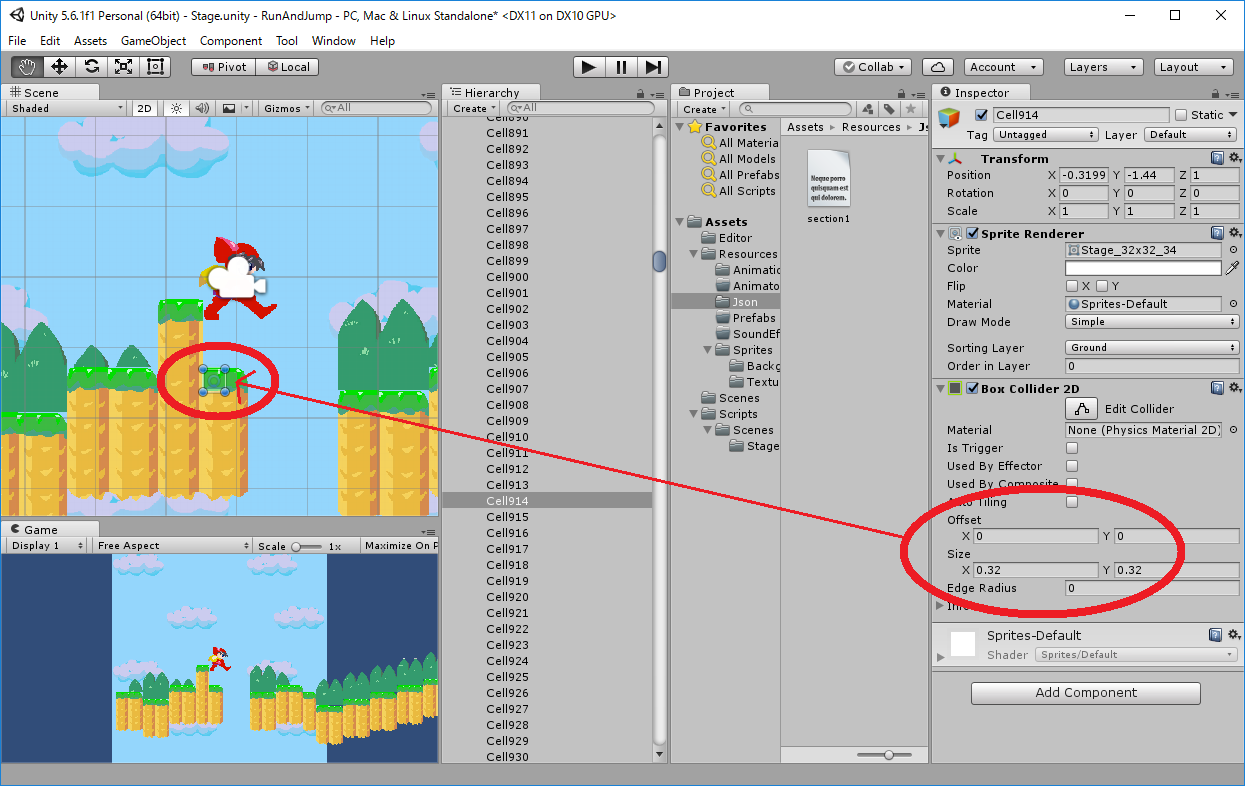Viewport: 1245px width, 786px height.
Task: Toggle Box Collider 2D enabled checkbox
Action: point(972,388)
